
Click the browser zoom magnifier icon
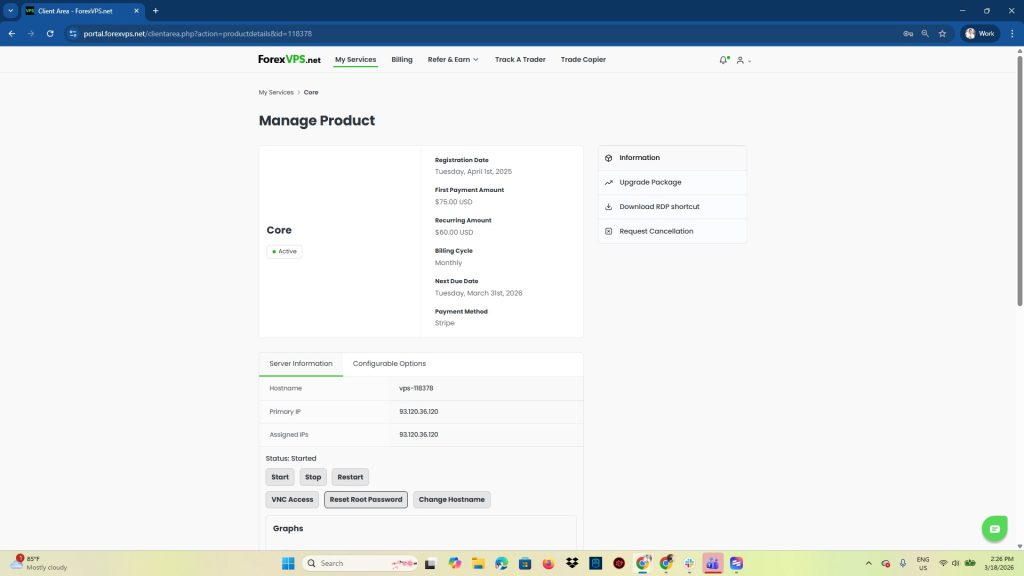[x=925, y=33]
